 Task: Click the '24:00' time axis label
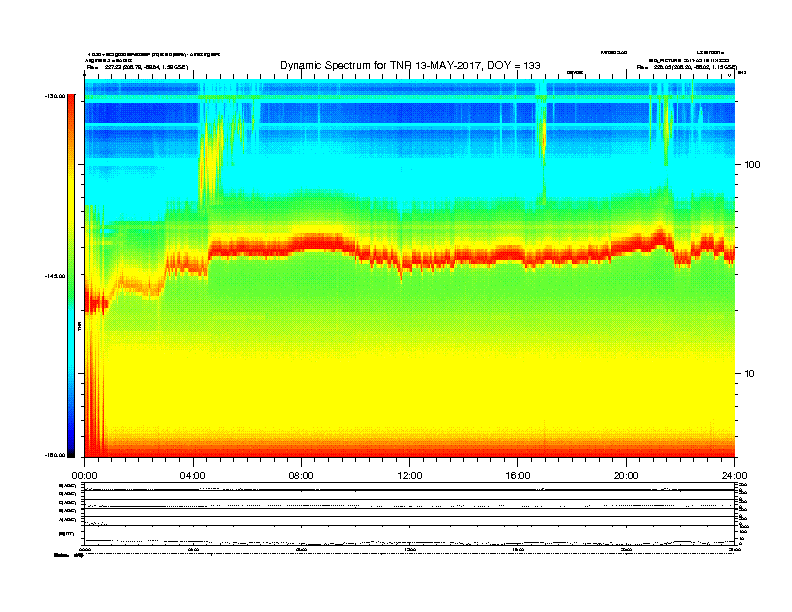734,475
